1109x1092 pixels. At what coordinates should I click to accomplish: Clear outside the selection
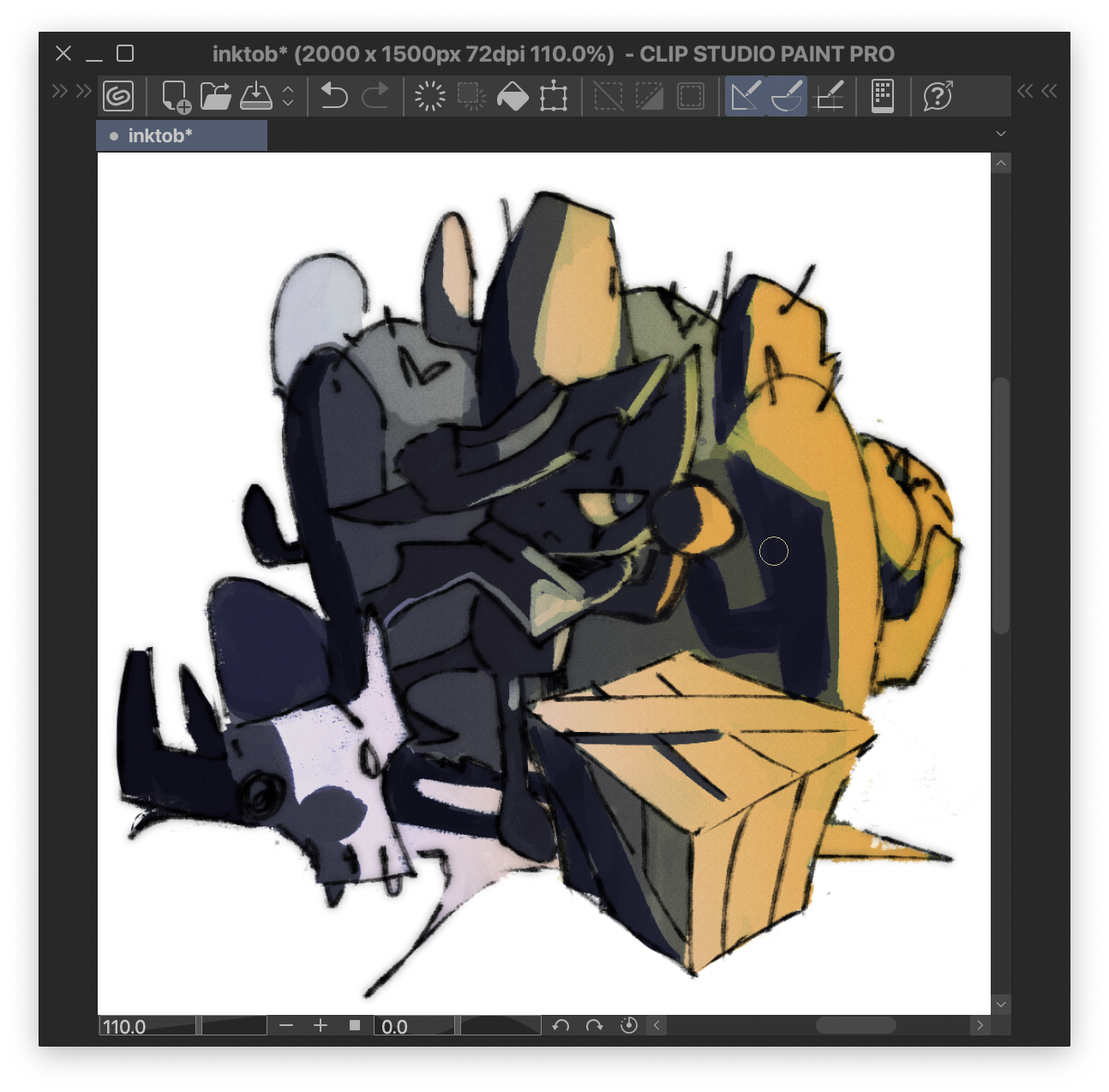pos(471,96)
